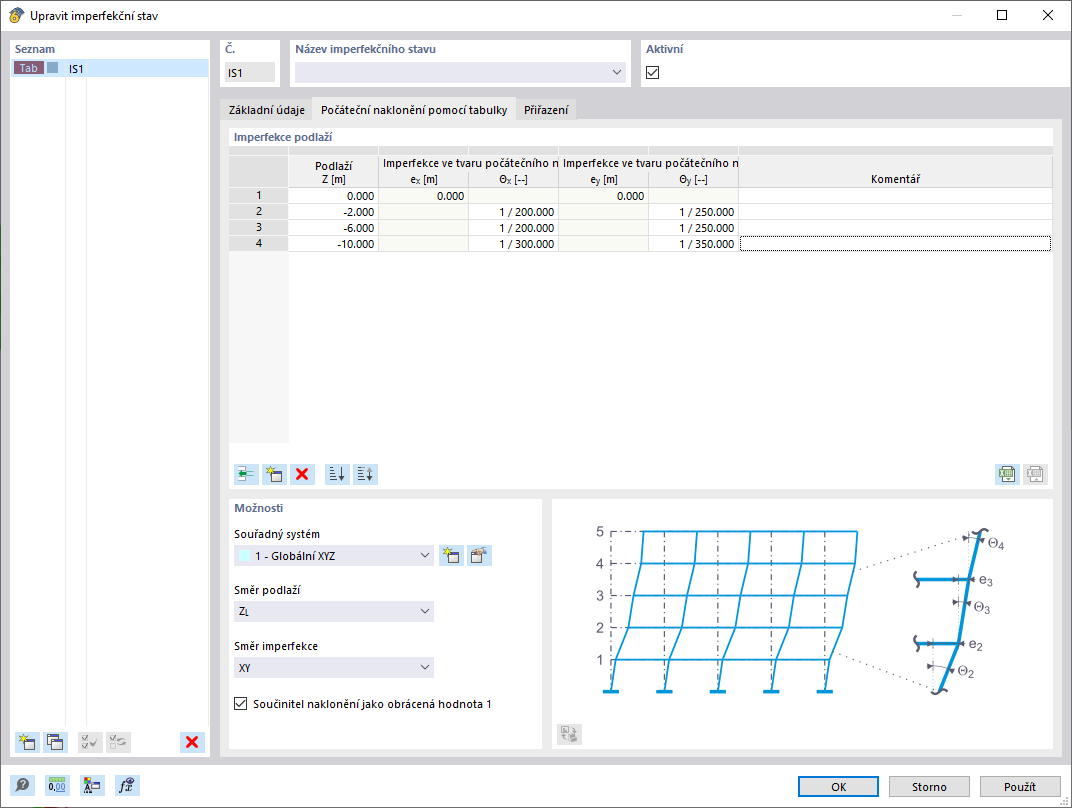
Task: Click the active comment cell in row 4
Action: pyautogui.click(x=896, y=243)
